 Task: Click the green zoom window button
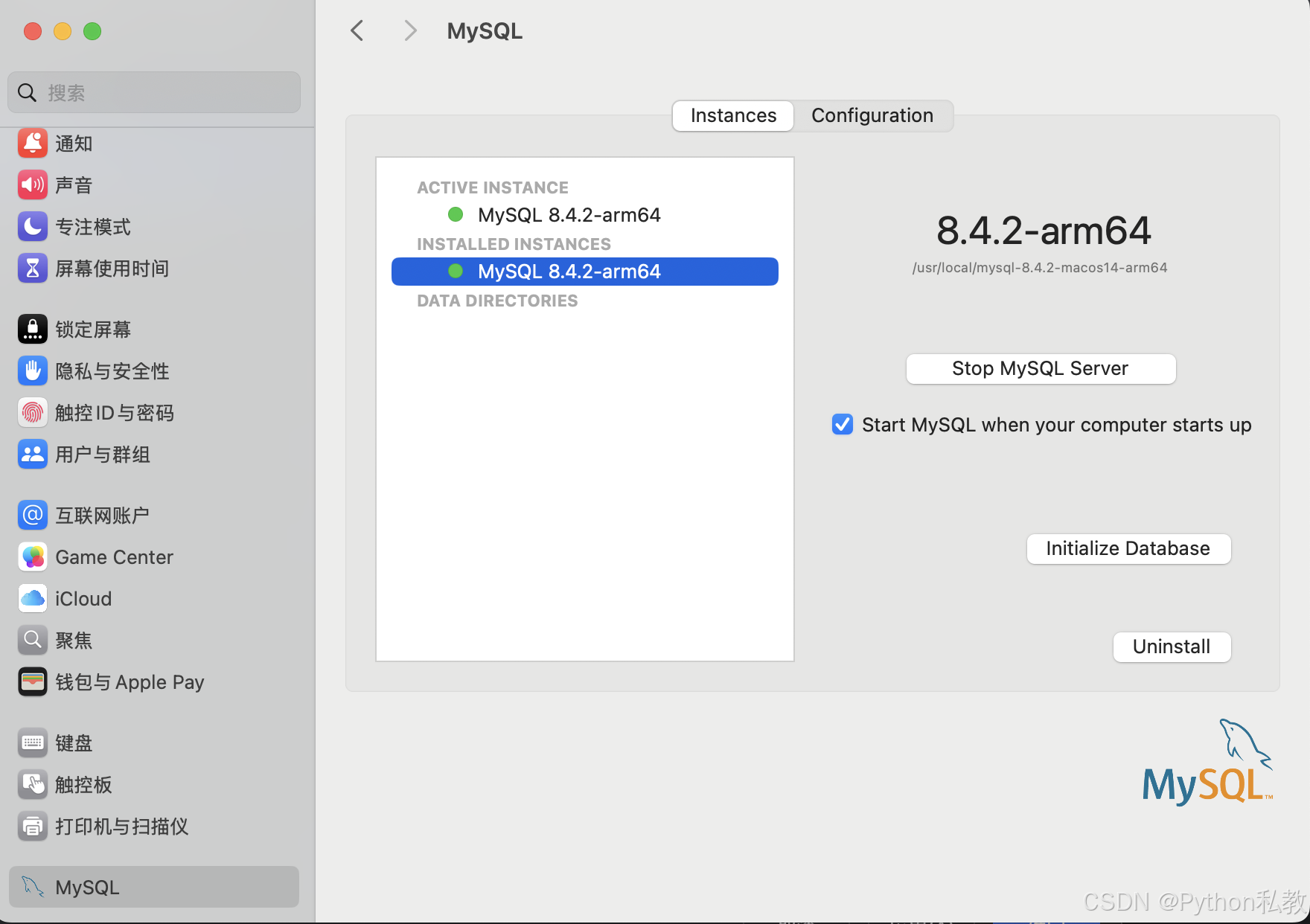click(92, 31)
